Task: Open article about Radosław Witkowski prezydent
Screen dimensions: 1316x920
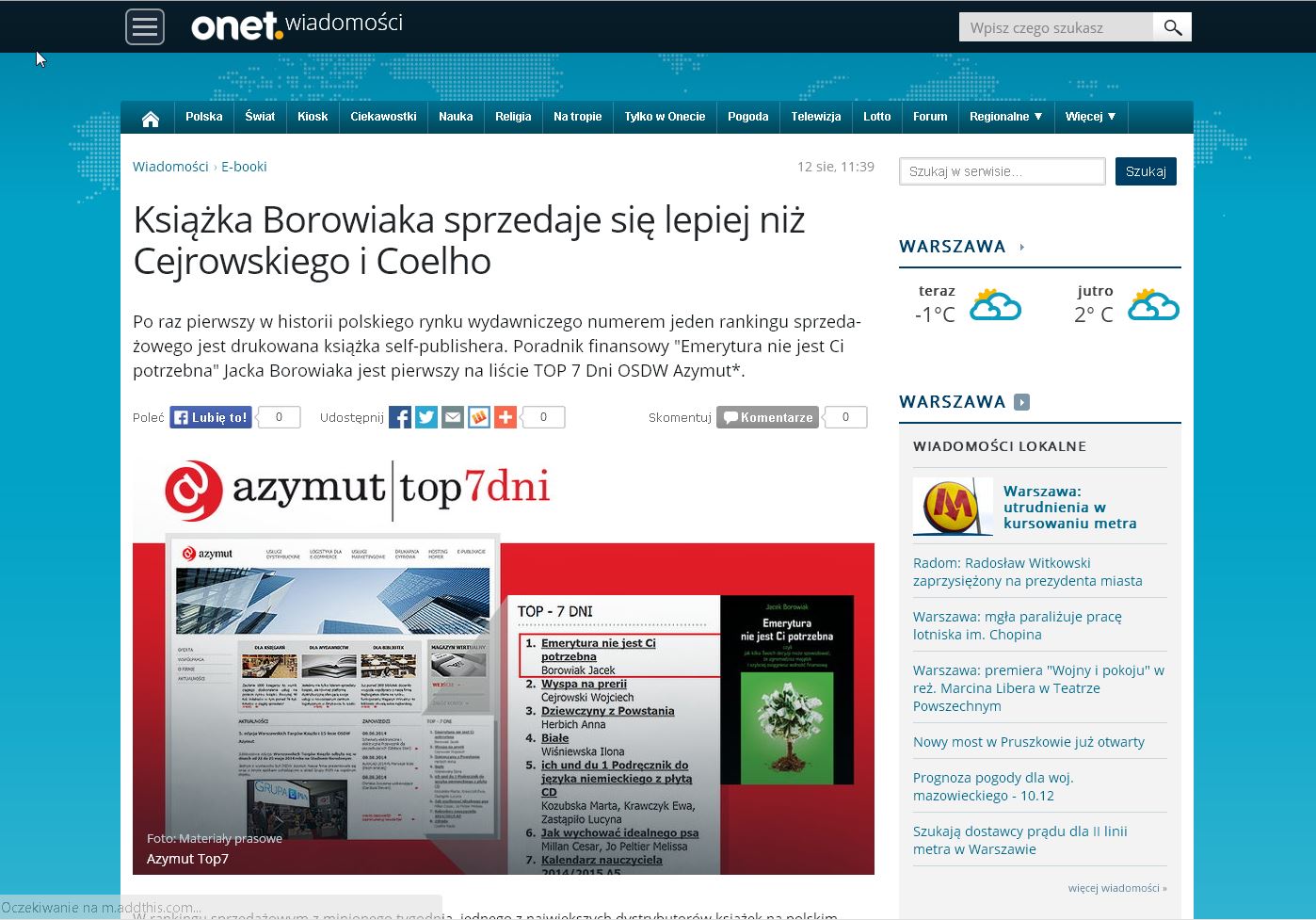Action: click(1028, 572)
